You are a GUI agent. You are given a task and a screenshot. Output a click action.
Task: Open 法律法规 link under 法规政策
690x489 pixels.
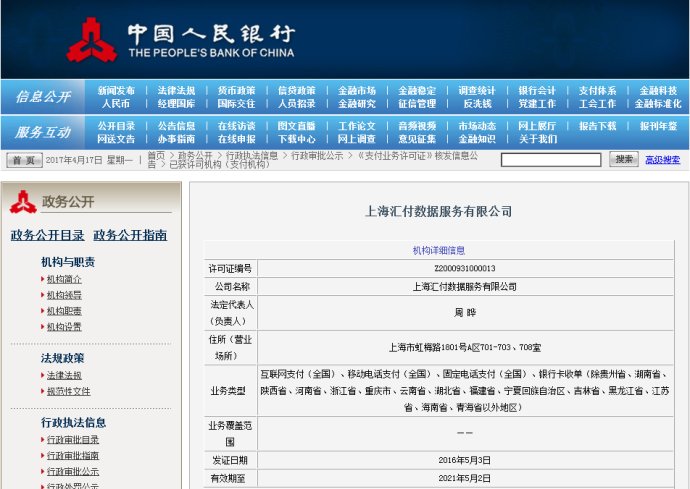[x=64, y=375]
